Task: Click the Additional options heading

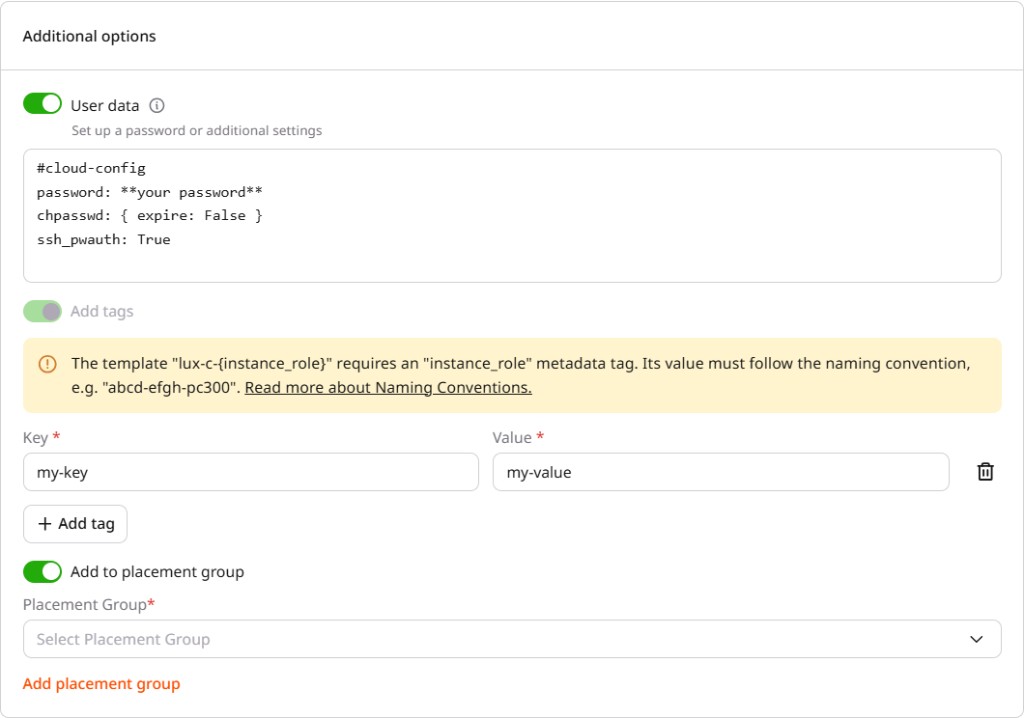Action: [89, 36]
